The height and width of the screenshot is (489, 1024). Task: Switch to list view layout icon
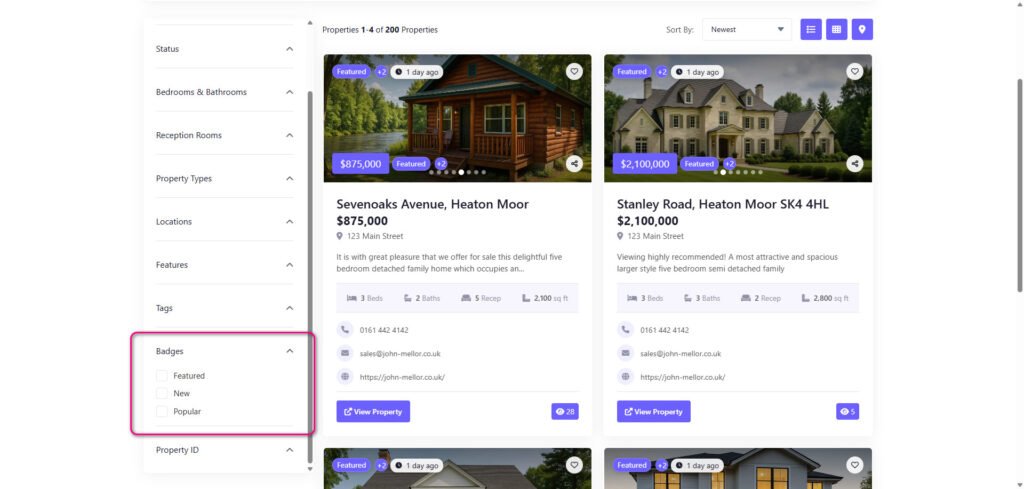[811, 30]
